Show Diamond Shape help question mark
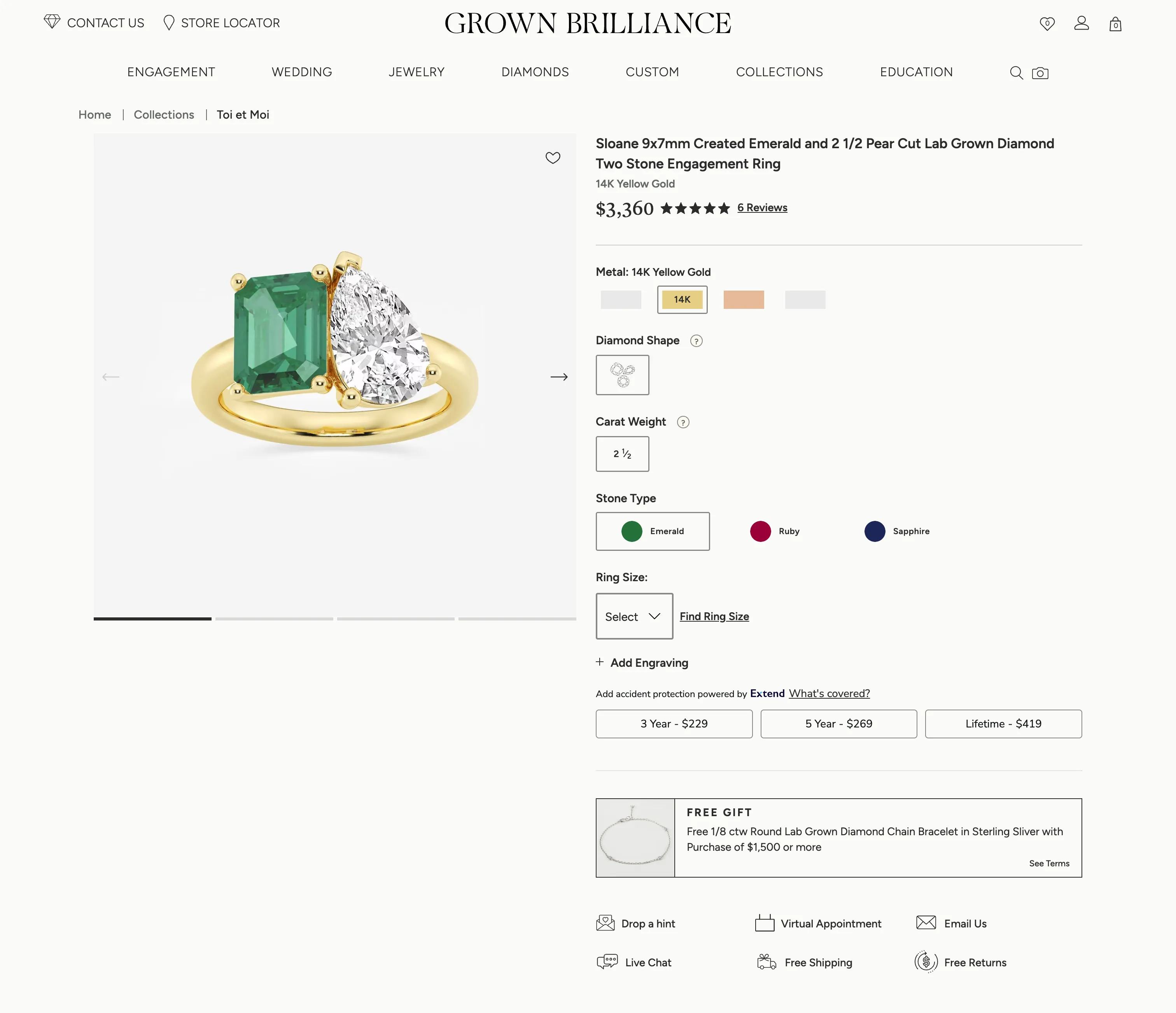The image size is (1176, 1013). click(x=696, y=341)
